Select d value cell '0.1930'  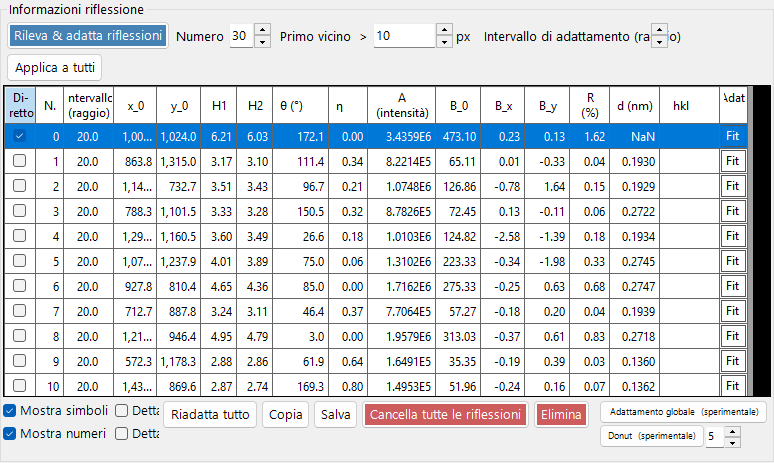point(634,161)
